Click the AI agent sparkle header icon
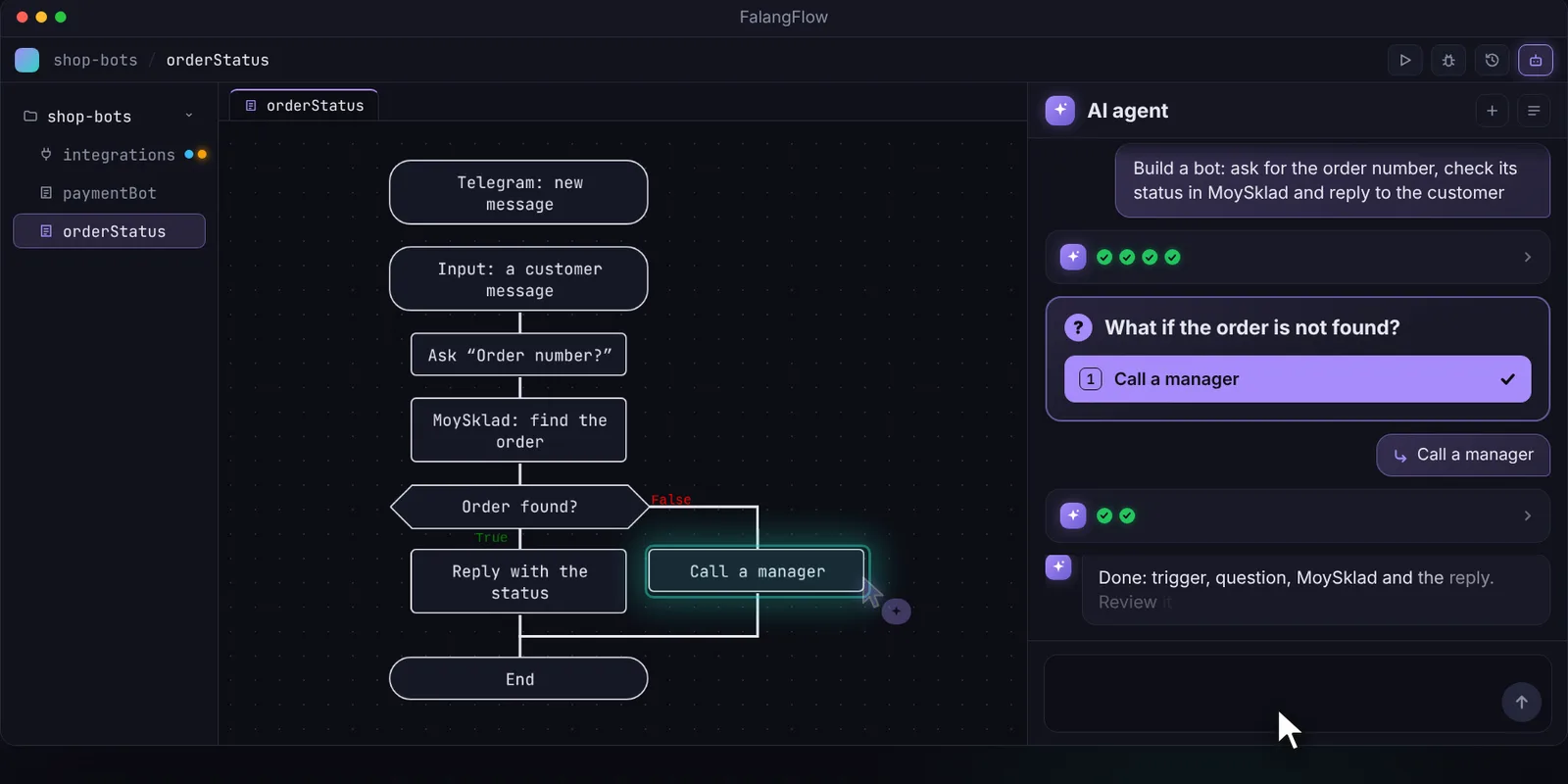1568x784 pixels. 1059,110
